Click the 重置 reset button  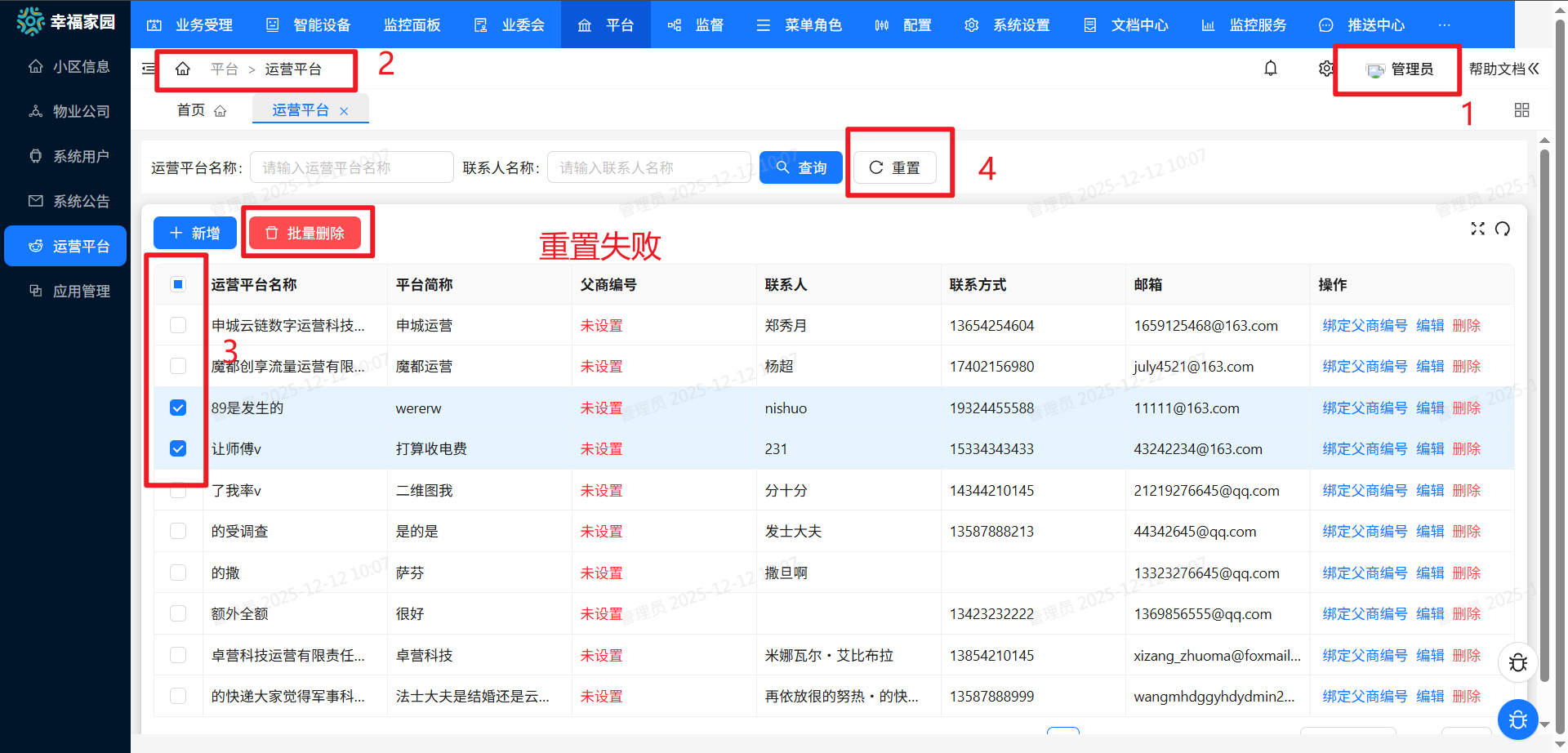tap(895, 167)
